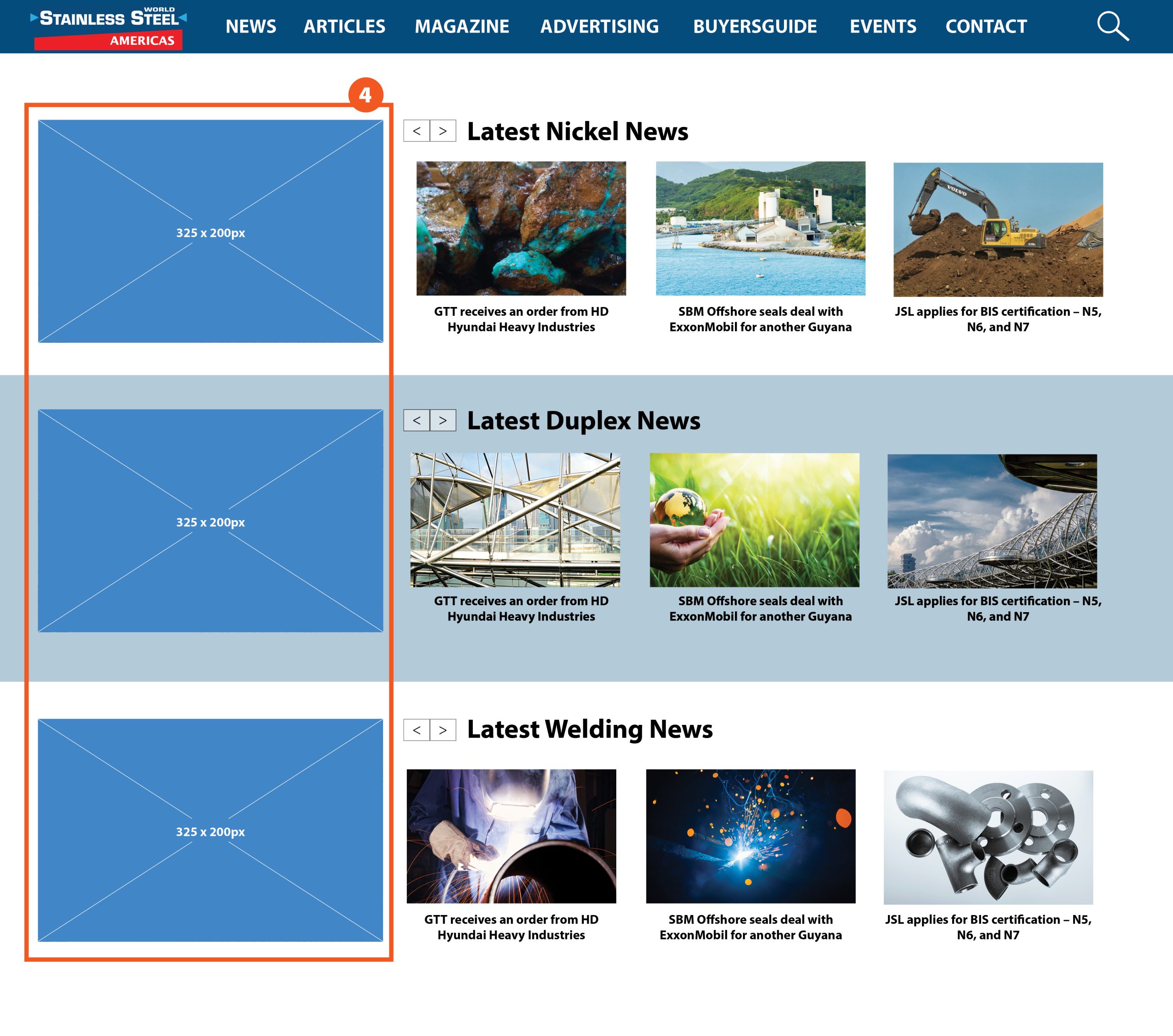Viewport: 1173px width, 1036px height.
Task: Show previous Duplex News items
Action: pos(417,420)
